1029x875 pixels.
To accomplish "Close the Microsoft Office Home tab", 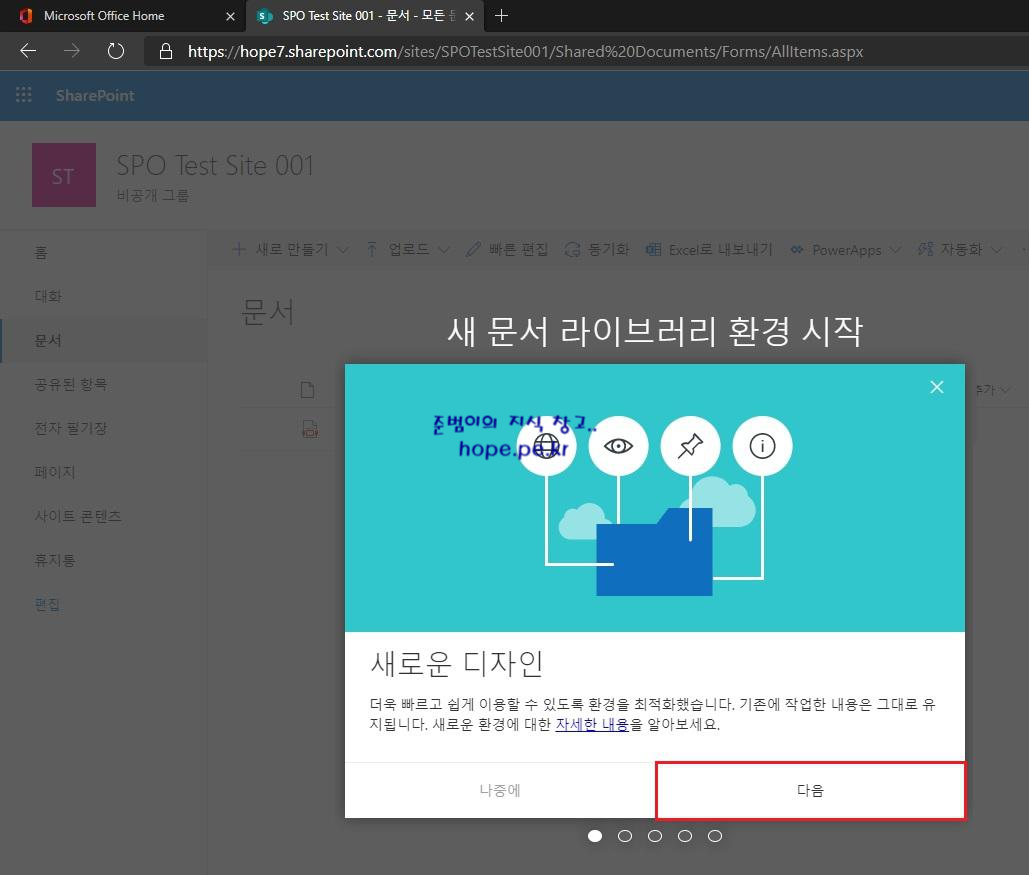I will (x=230, y=16).
